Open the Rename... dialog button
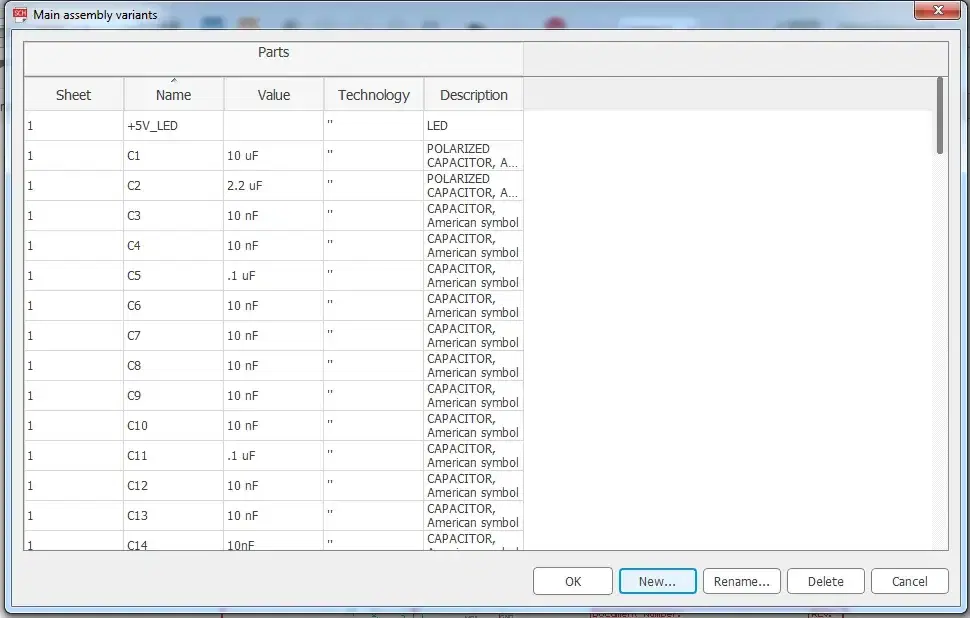Viewport: 970px width, 618px height. [x=742, y=581]
